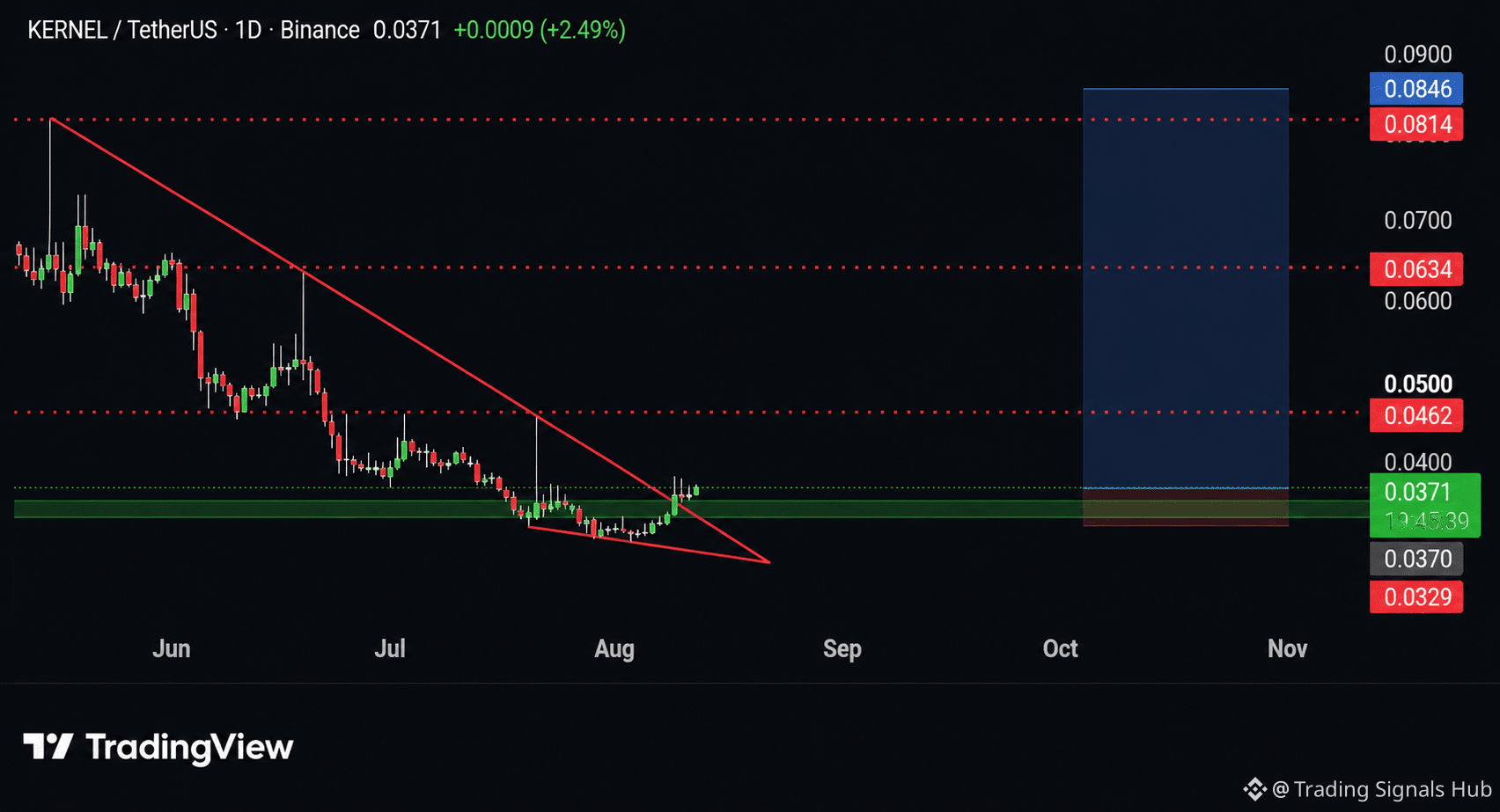Click the 0.0600 price scale tick

1417,301
